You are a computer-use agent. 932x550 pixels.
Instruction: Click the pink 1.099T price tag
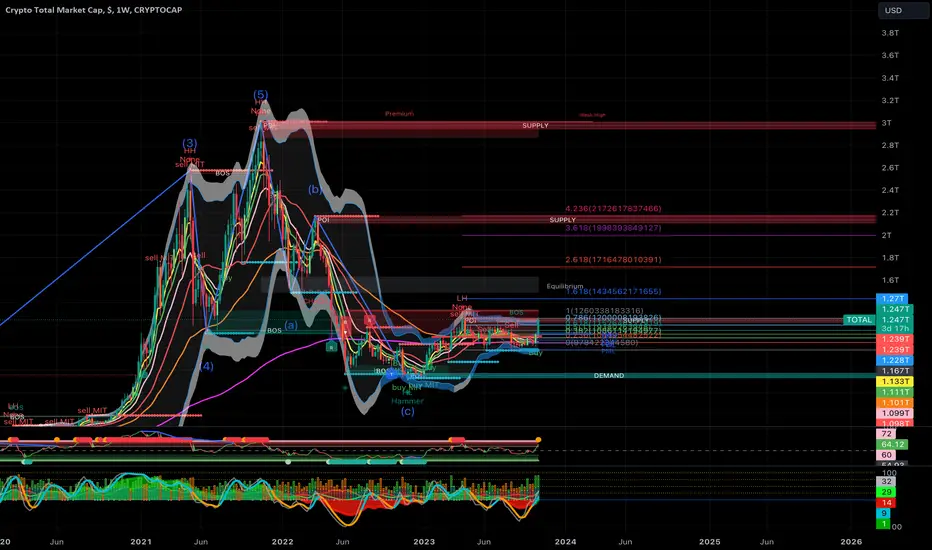[x=893, y=413]
